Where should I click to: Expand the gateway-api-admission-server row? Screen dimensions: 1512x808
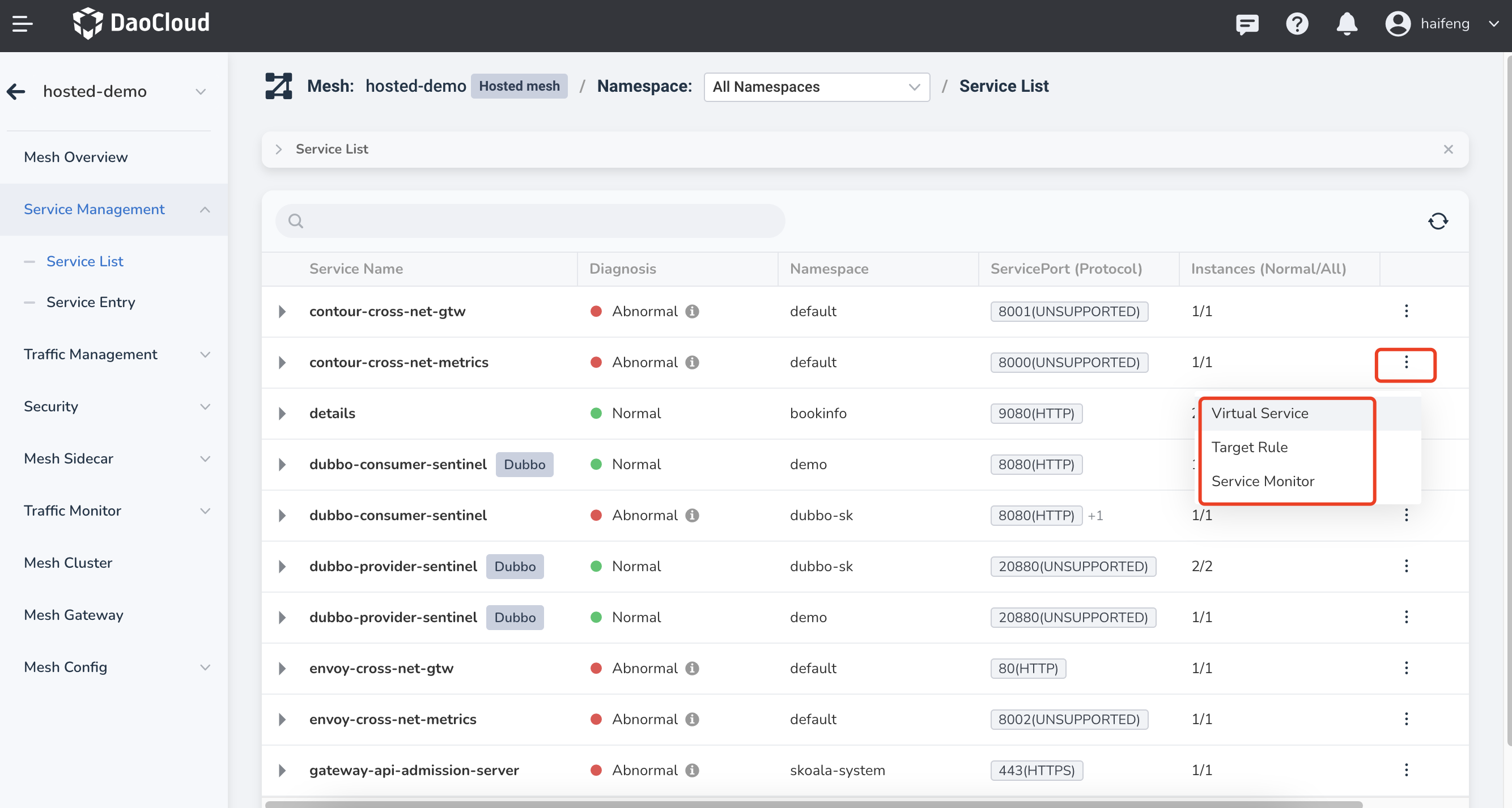point(282,771)
